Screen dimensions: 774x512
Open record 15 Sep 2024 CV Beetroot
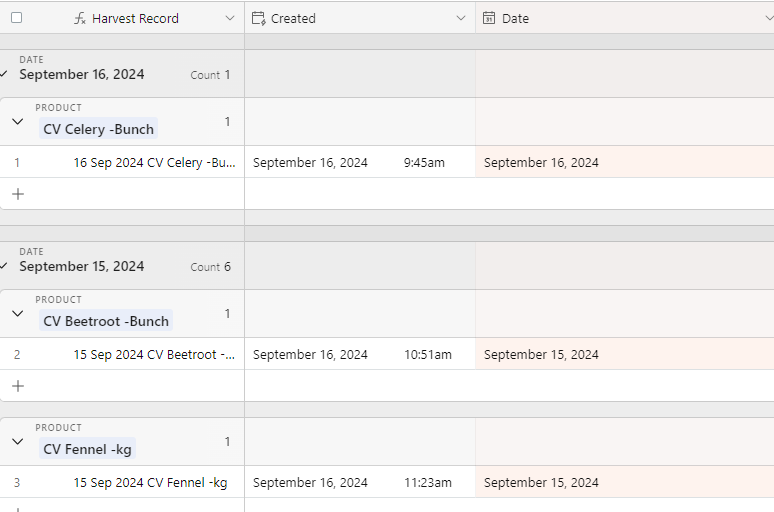(x=154, y=354)
